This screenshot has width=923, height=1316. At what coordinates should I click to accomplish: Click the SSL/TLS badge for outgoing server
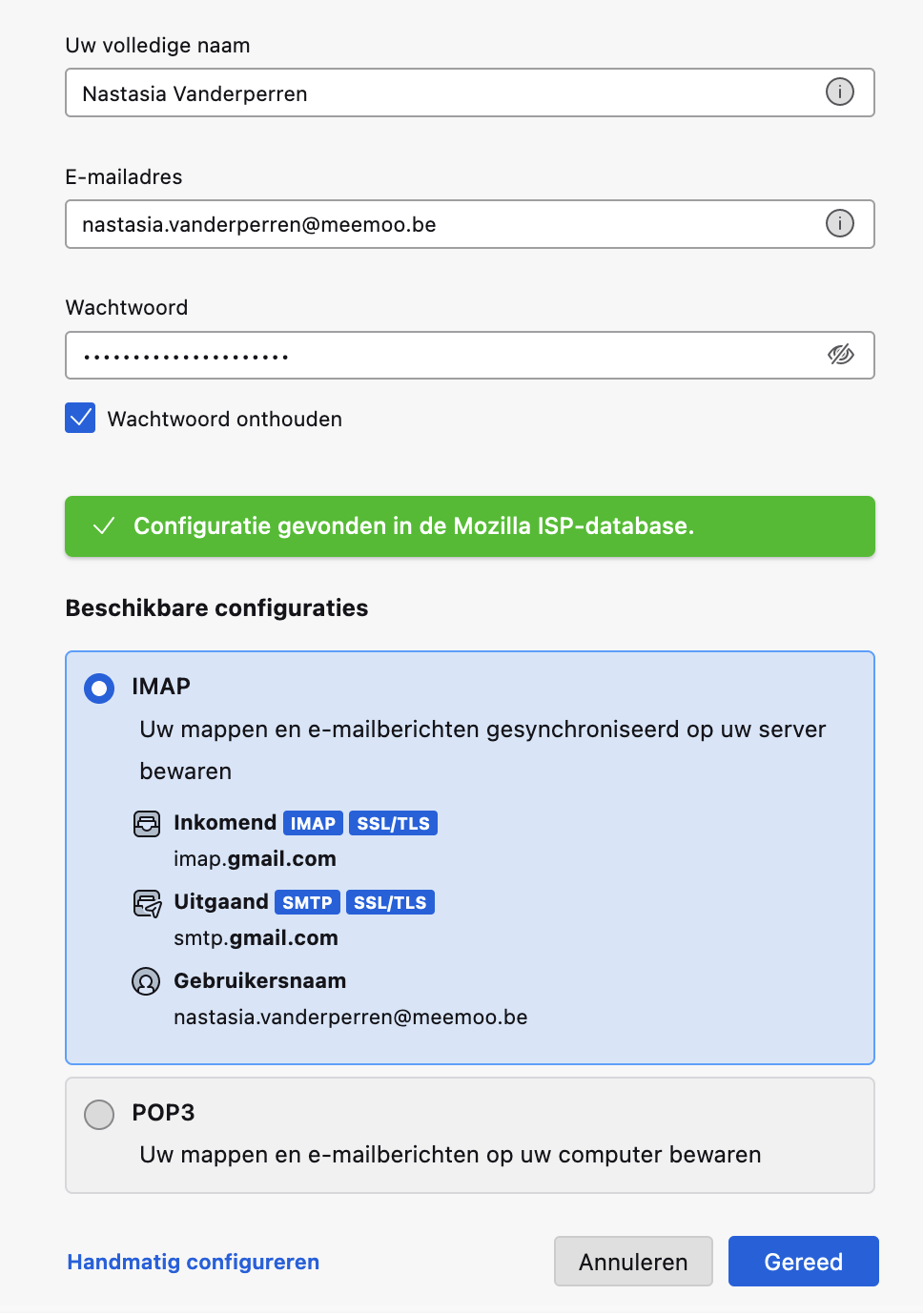coord(390,903)
